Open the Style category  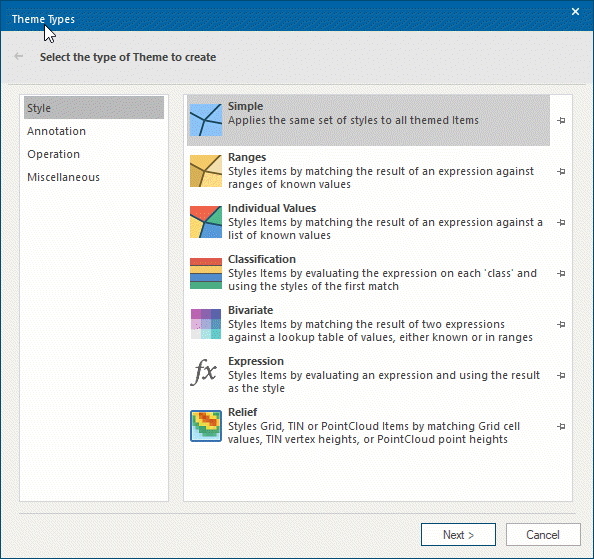click(94, 108)
